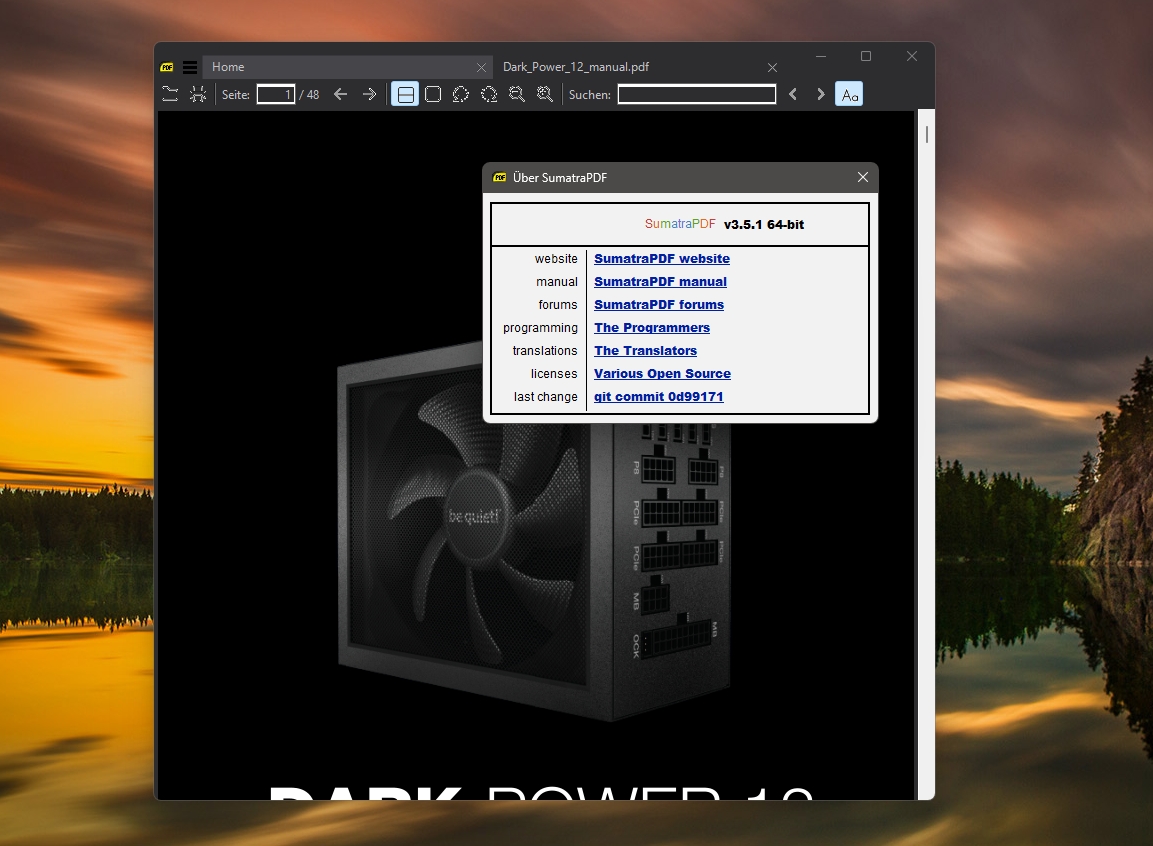Click the '/ 48' page count text

click(310, 95)
